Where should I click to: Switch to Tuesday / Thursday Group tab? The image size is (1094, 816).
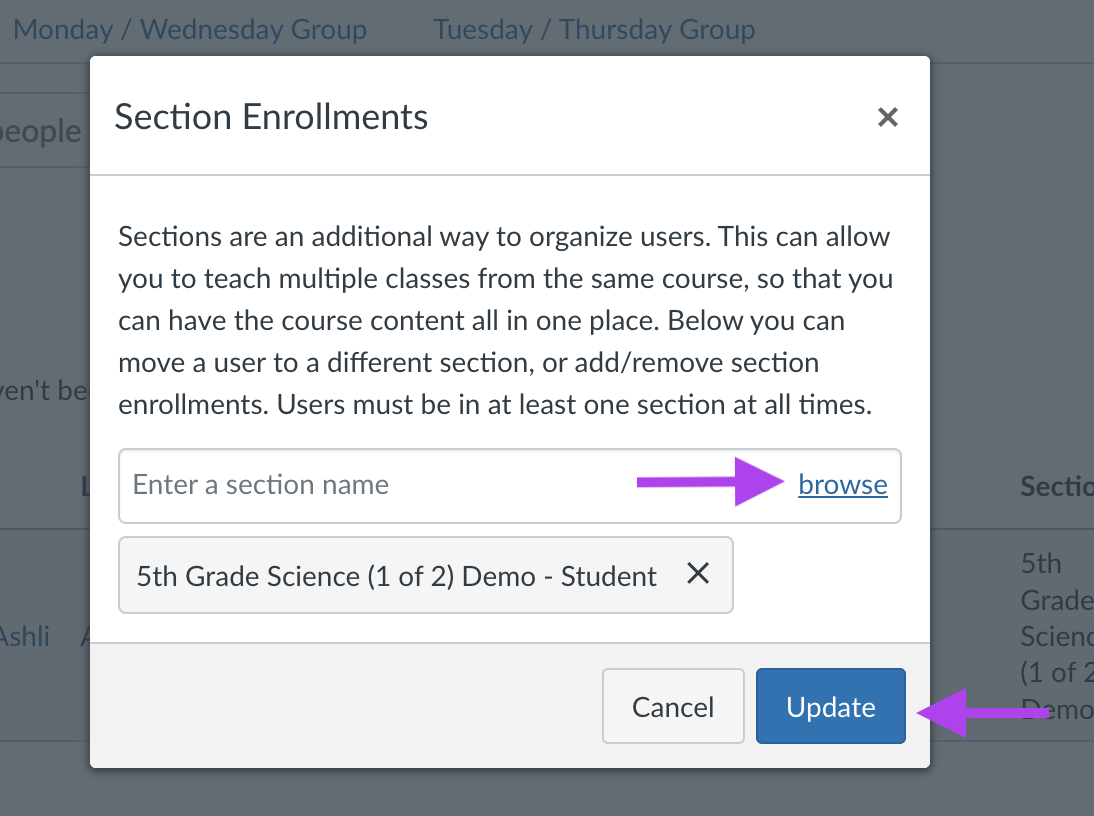[594, 30]
